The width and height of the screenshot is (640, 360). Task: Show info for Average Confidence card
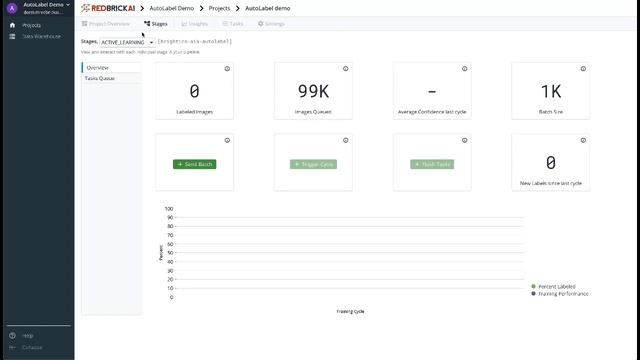[464, 69]
